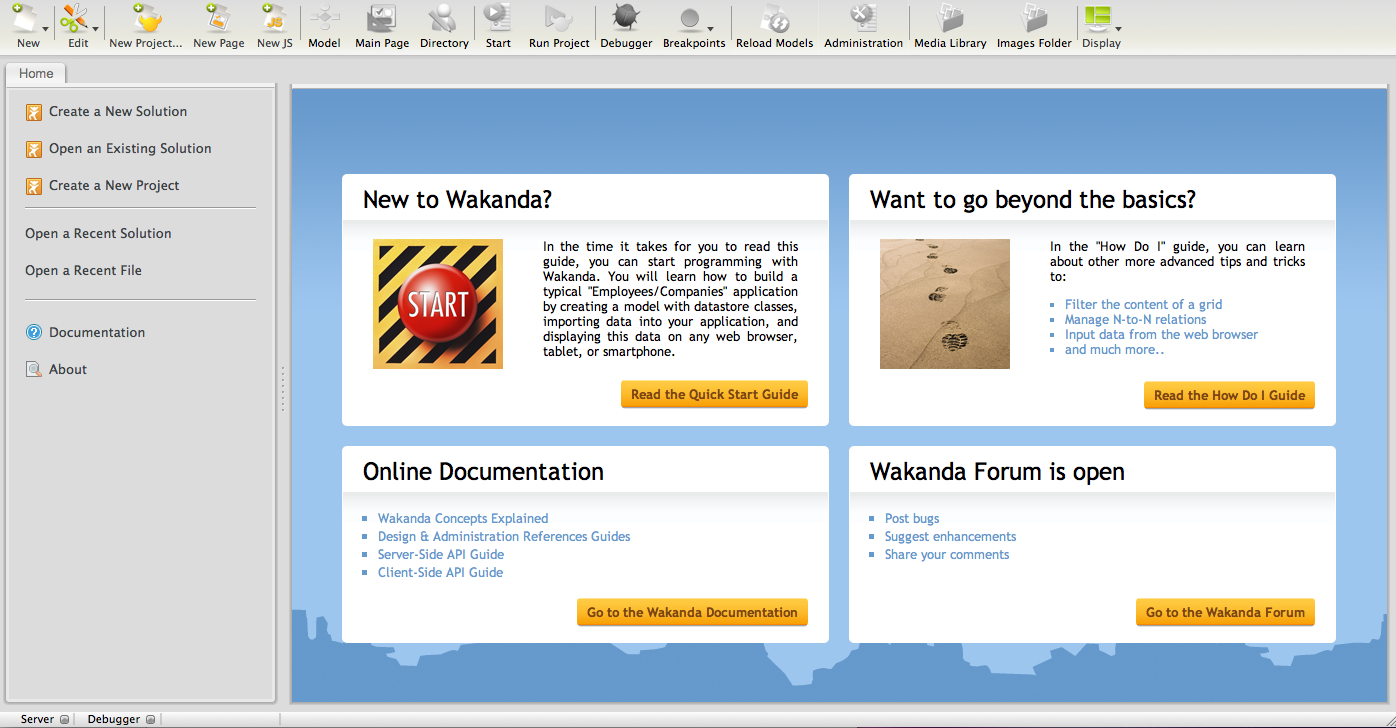Open the Images Folder from the toolbar
1396x728 pixels.
click(1034, 19)
